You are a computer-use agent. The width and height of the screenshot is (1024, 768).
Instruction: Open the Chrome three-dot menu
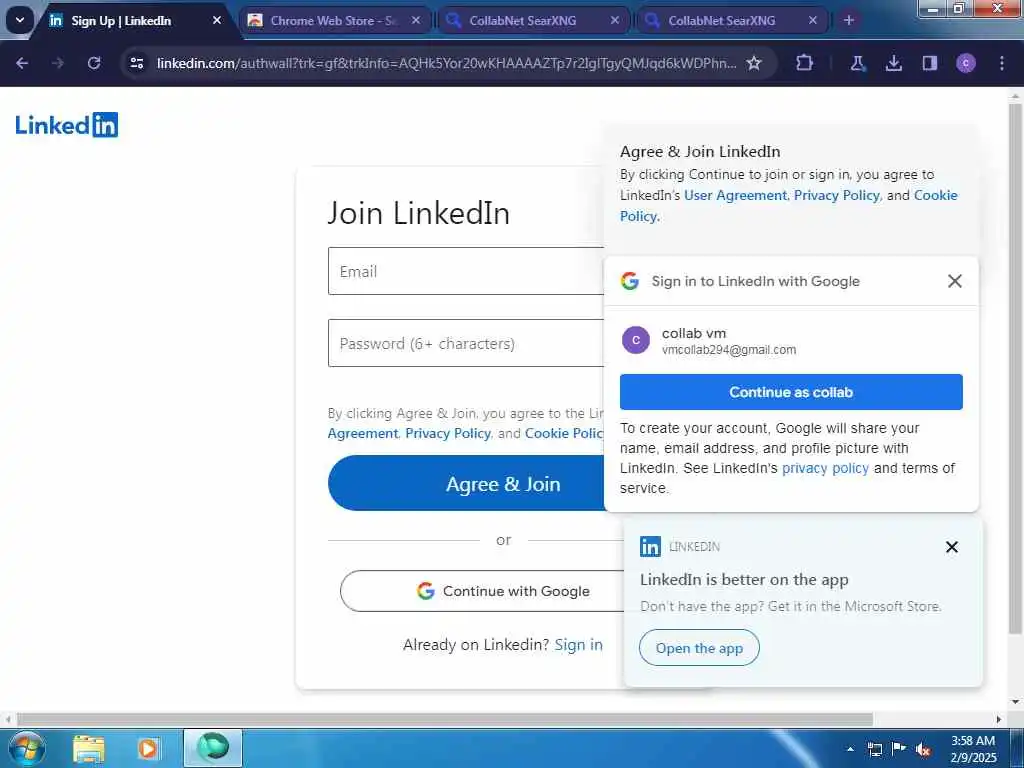1002,63
